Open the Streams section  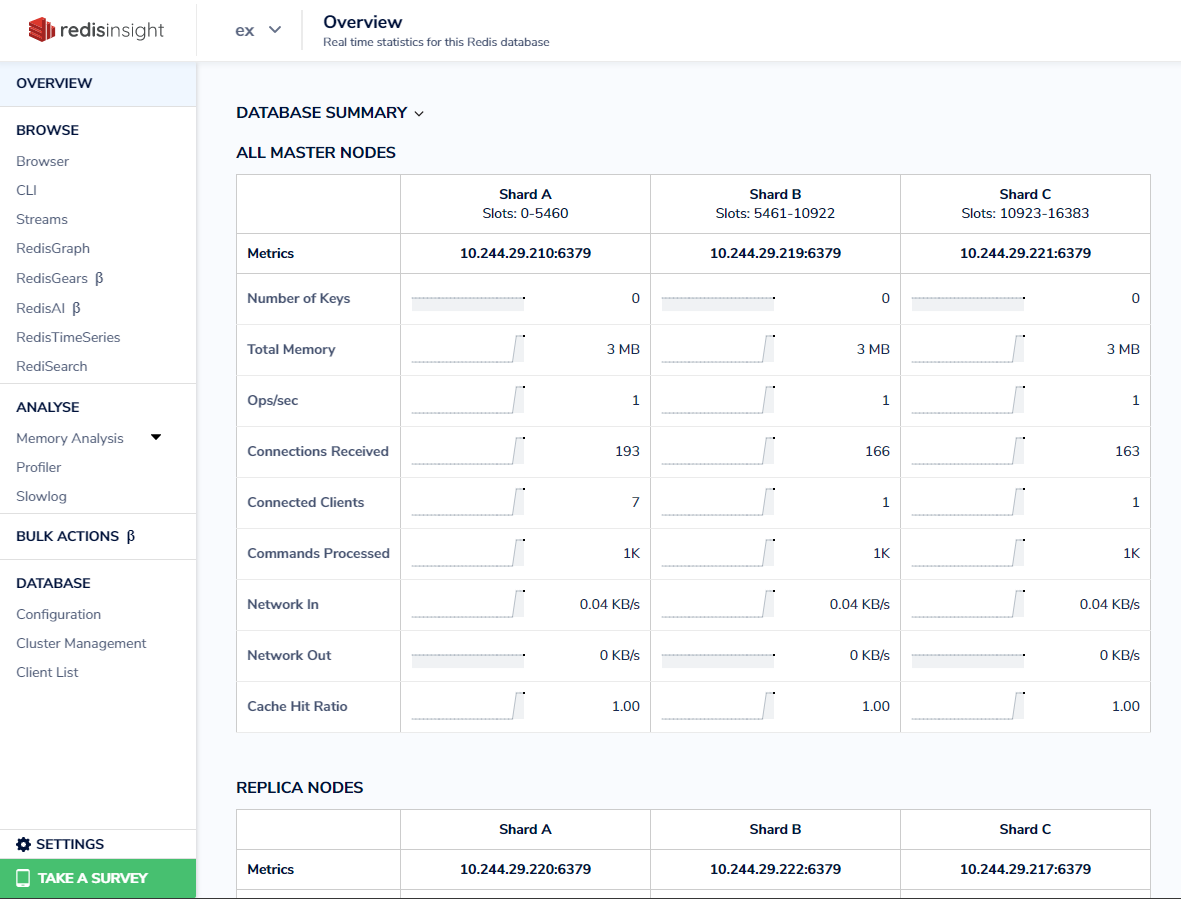[x=42, y=219]
